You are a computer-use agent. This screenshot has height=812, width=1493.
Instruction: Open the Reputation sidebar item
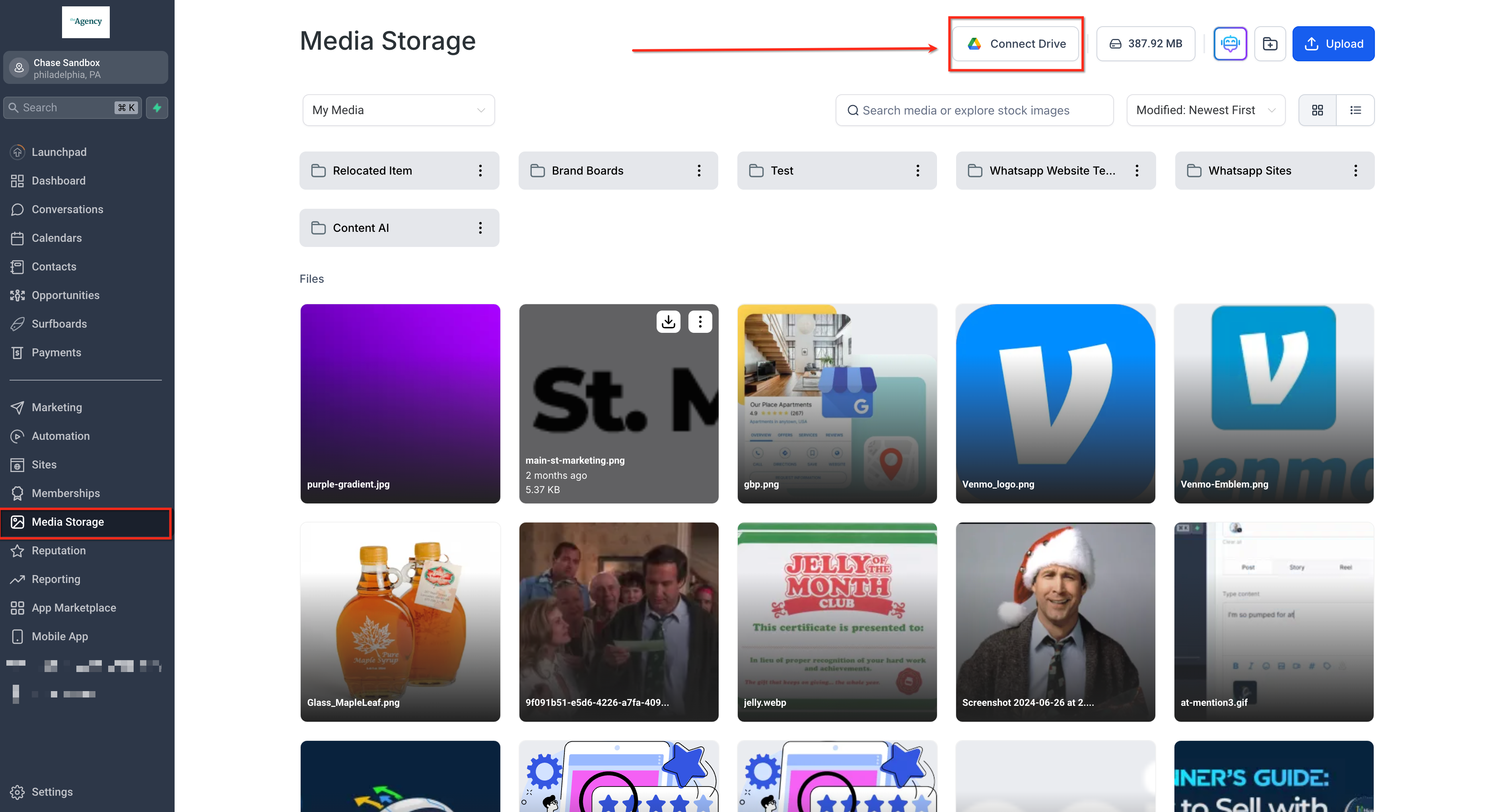pos(58,551)
